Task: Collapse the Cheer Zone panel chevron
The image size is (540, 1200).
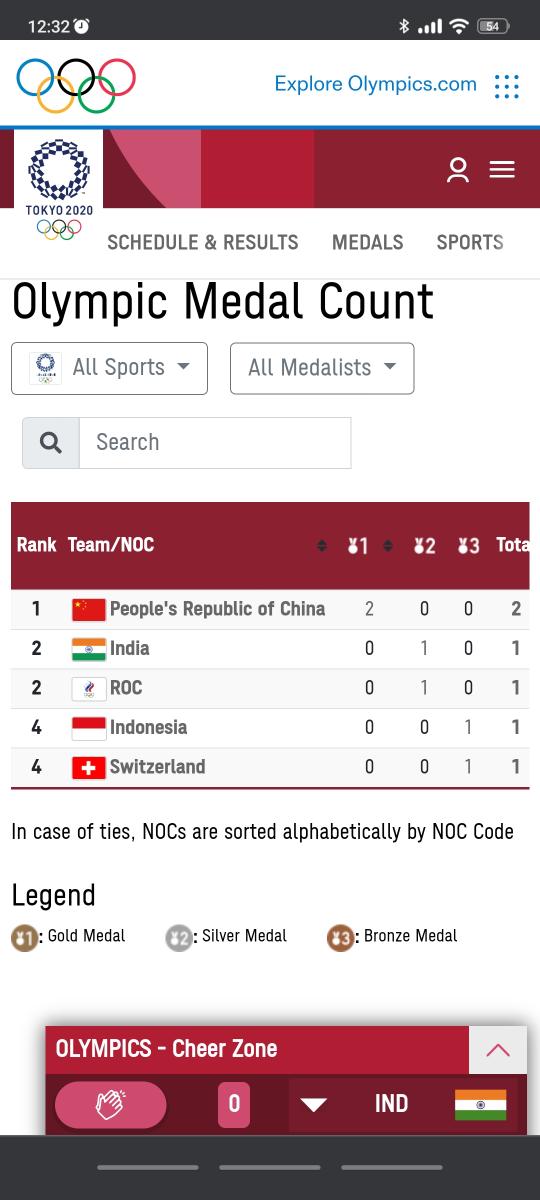Action: pos(498,1050)
